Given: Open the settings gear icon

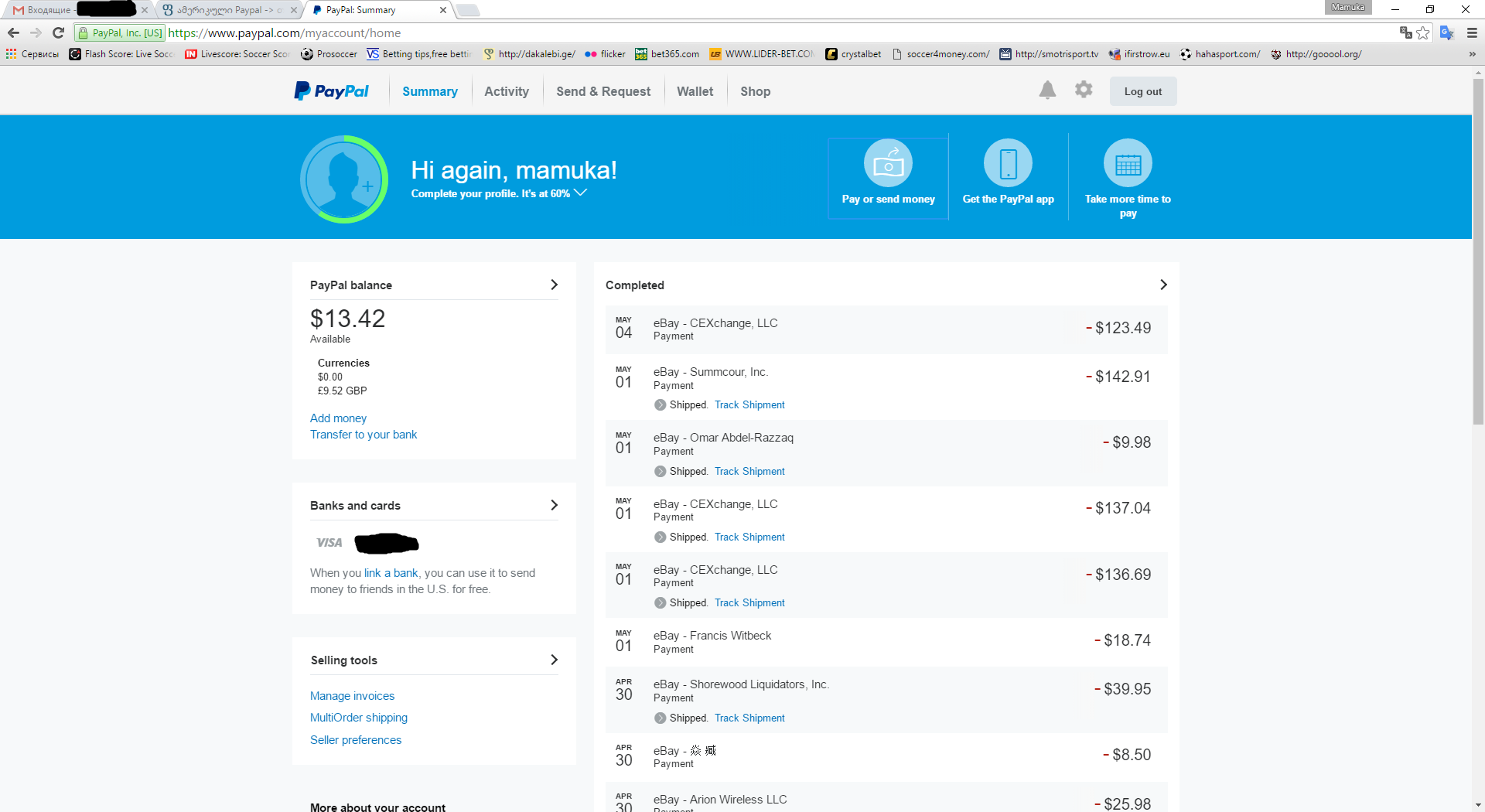Looking at the screenshot, I should click(1084, 90).
